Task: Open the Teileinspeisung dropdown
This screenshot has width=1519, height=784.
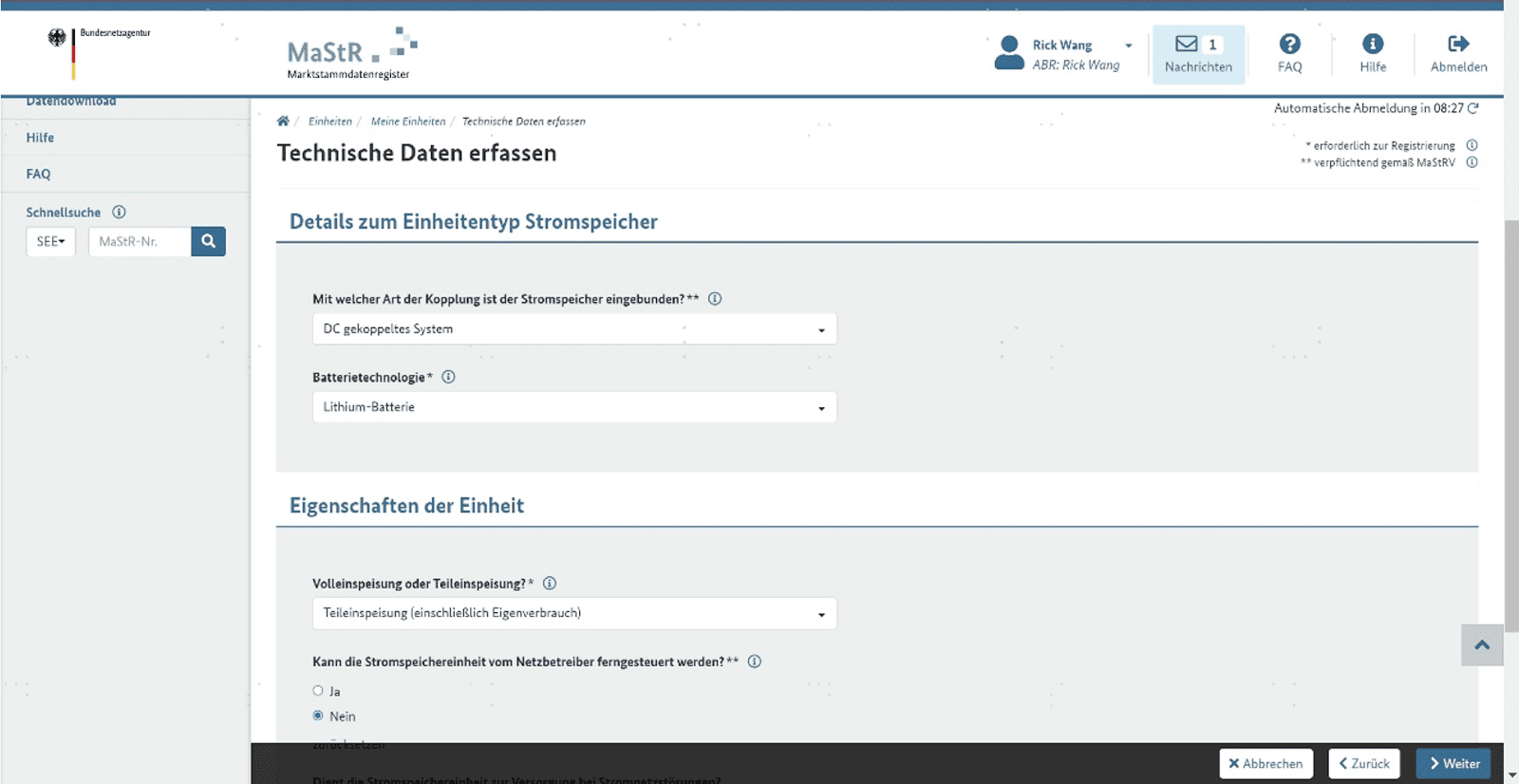Action: click(574, 613)
